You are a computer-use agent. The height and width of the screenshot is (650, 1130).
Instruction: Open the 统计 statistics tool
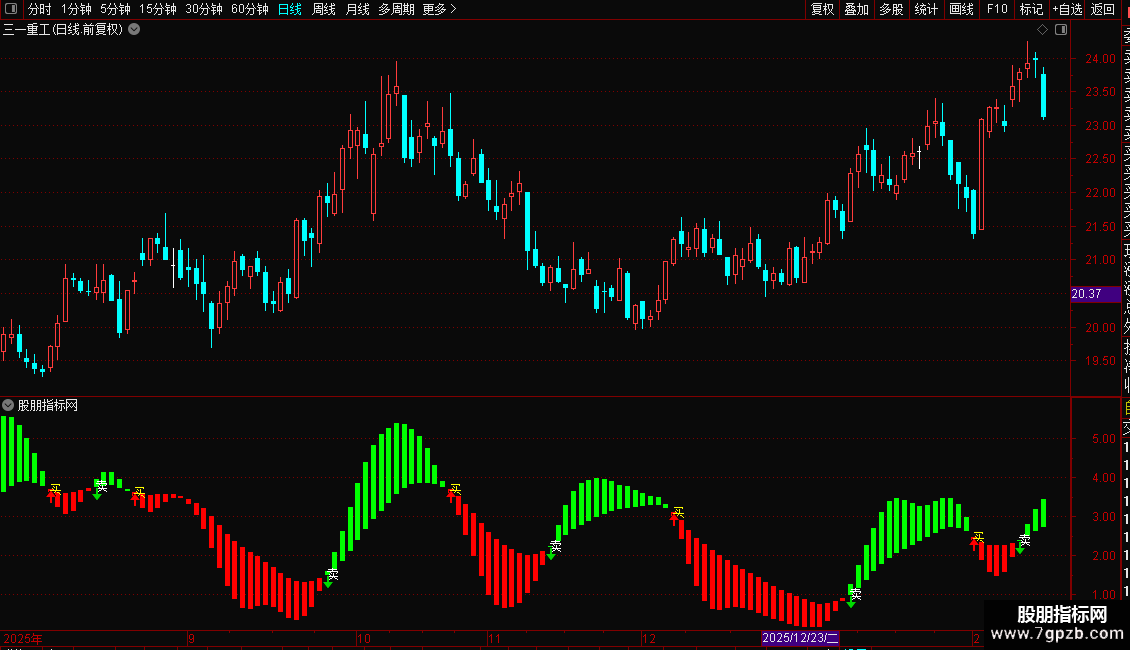coord(926,9)
